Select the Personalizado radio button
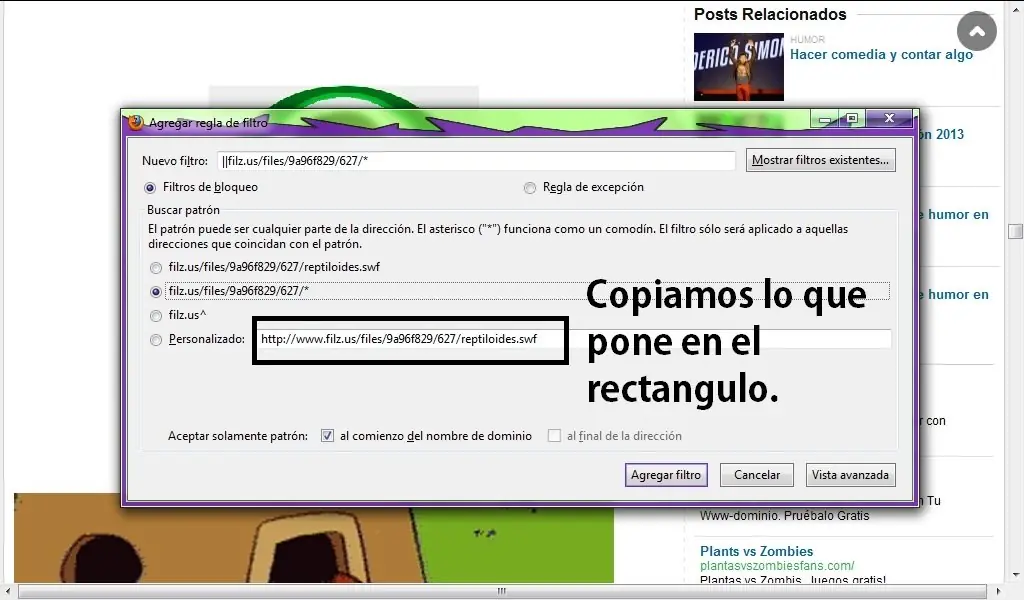The image size is (1024, 600). (x=155, y=340)
